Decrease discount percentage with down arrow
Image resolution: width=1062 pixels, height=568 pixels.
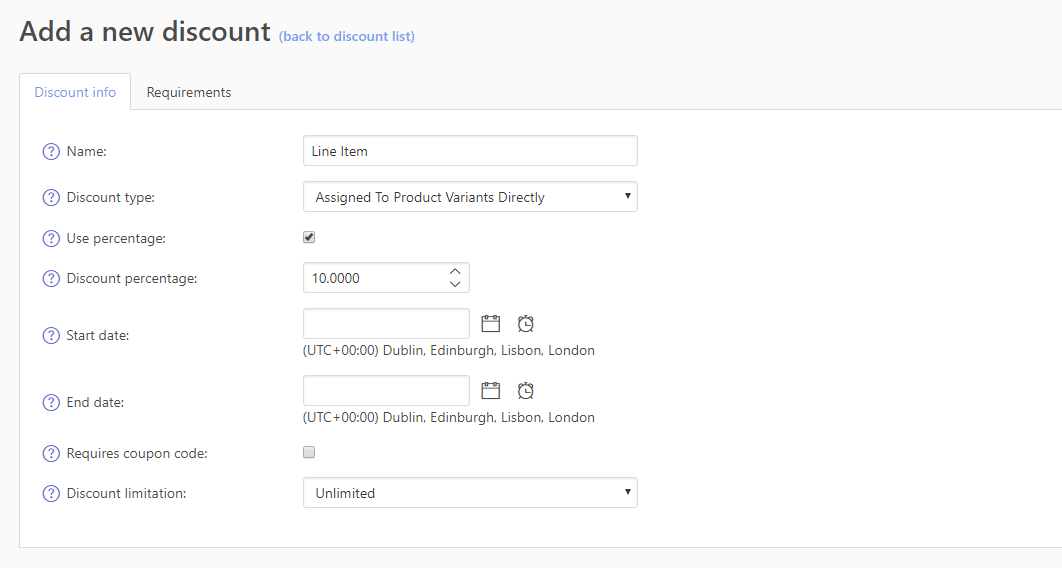click(x=455, y=285)
